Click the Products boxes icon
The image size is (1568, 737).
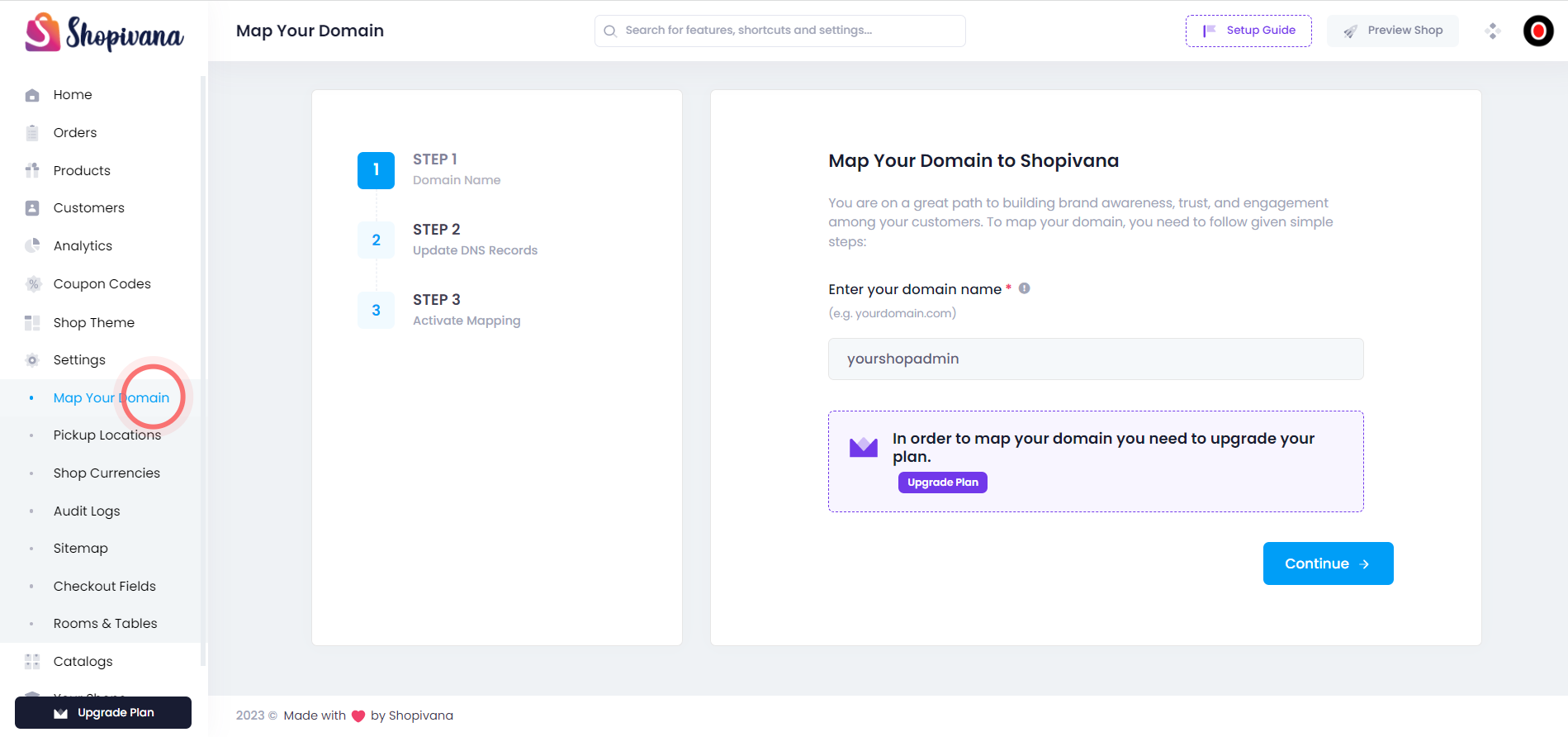(x=32, y=170)
